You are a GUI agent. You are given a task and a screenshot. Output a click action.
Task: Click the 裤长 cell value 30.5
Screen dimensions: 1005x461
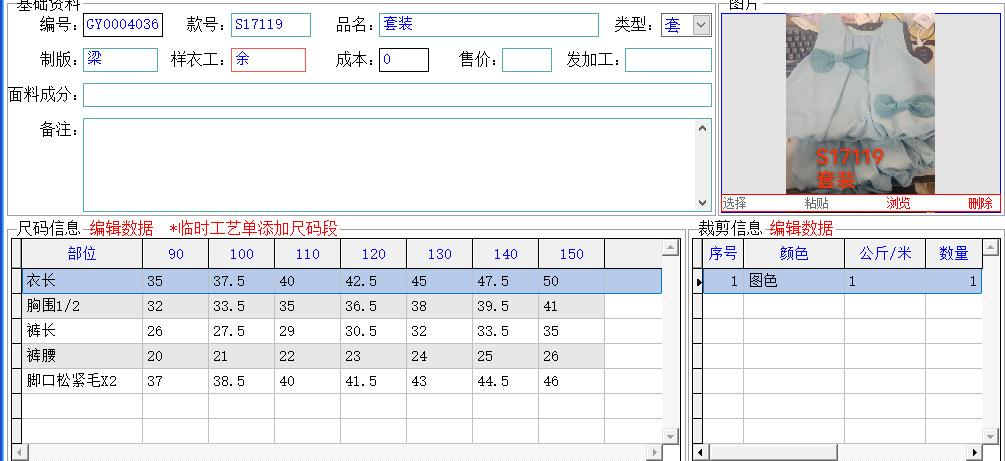(x=374, y=331)
